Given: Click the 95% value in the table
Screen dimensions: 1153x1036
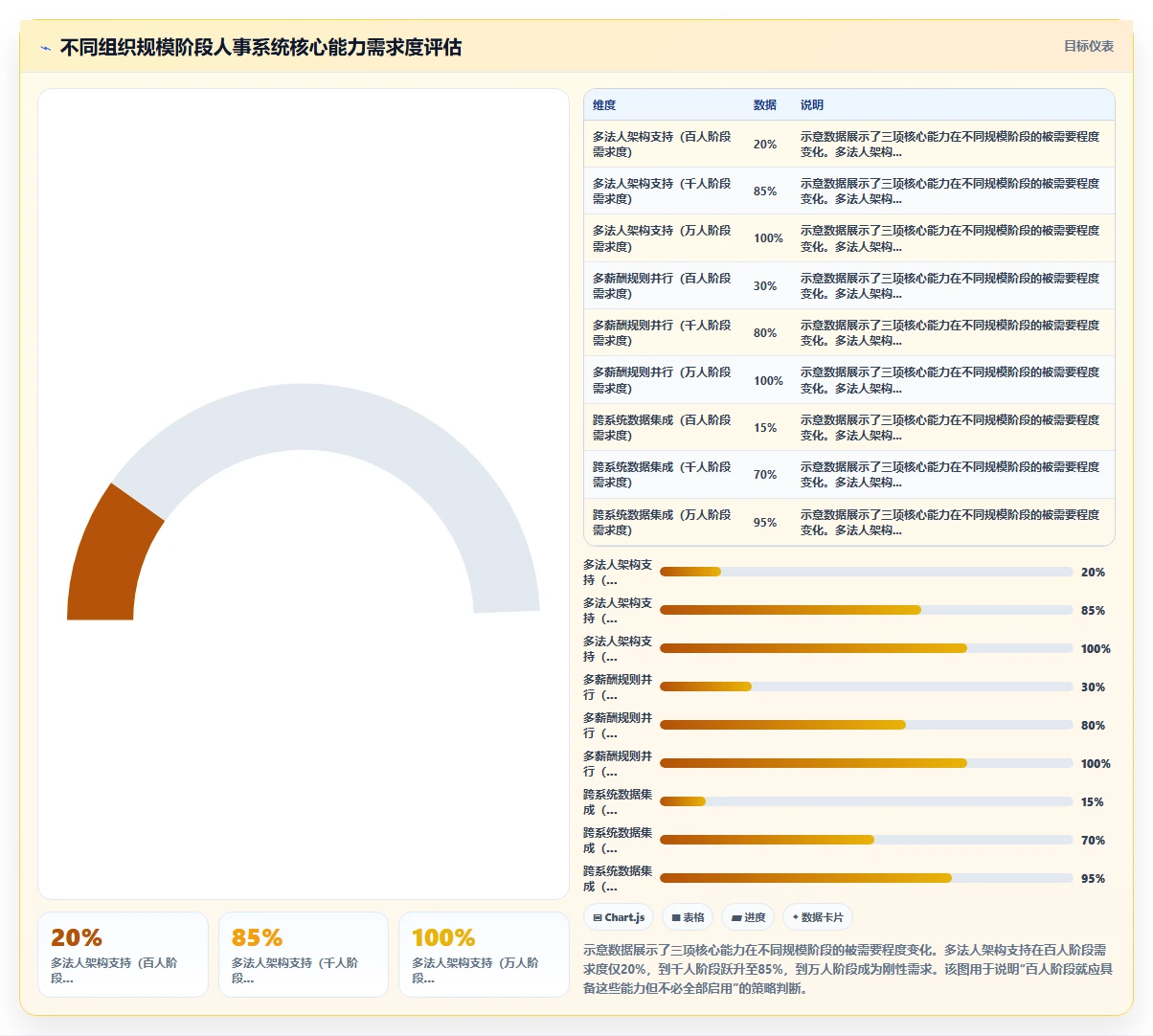Looking at the screenshot, I should point(765,523).
